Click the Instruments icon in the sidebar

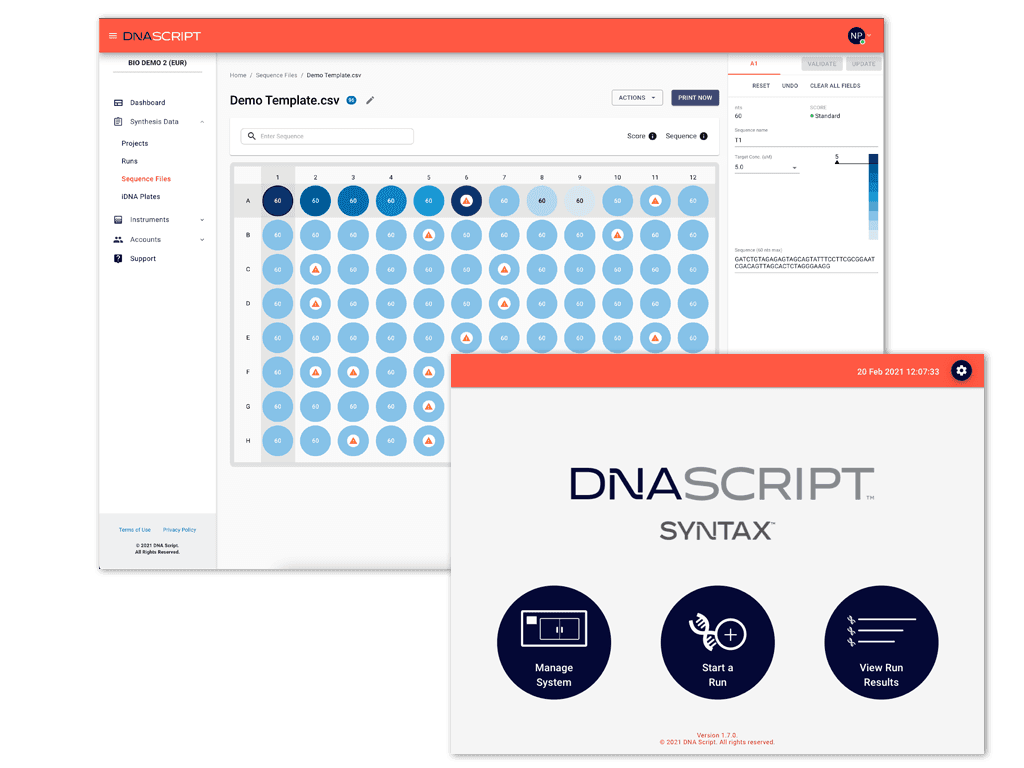118,219
